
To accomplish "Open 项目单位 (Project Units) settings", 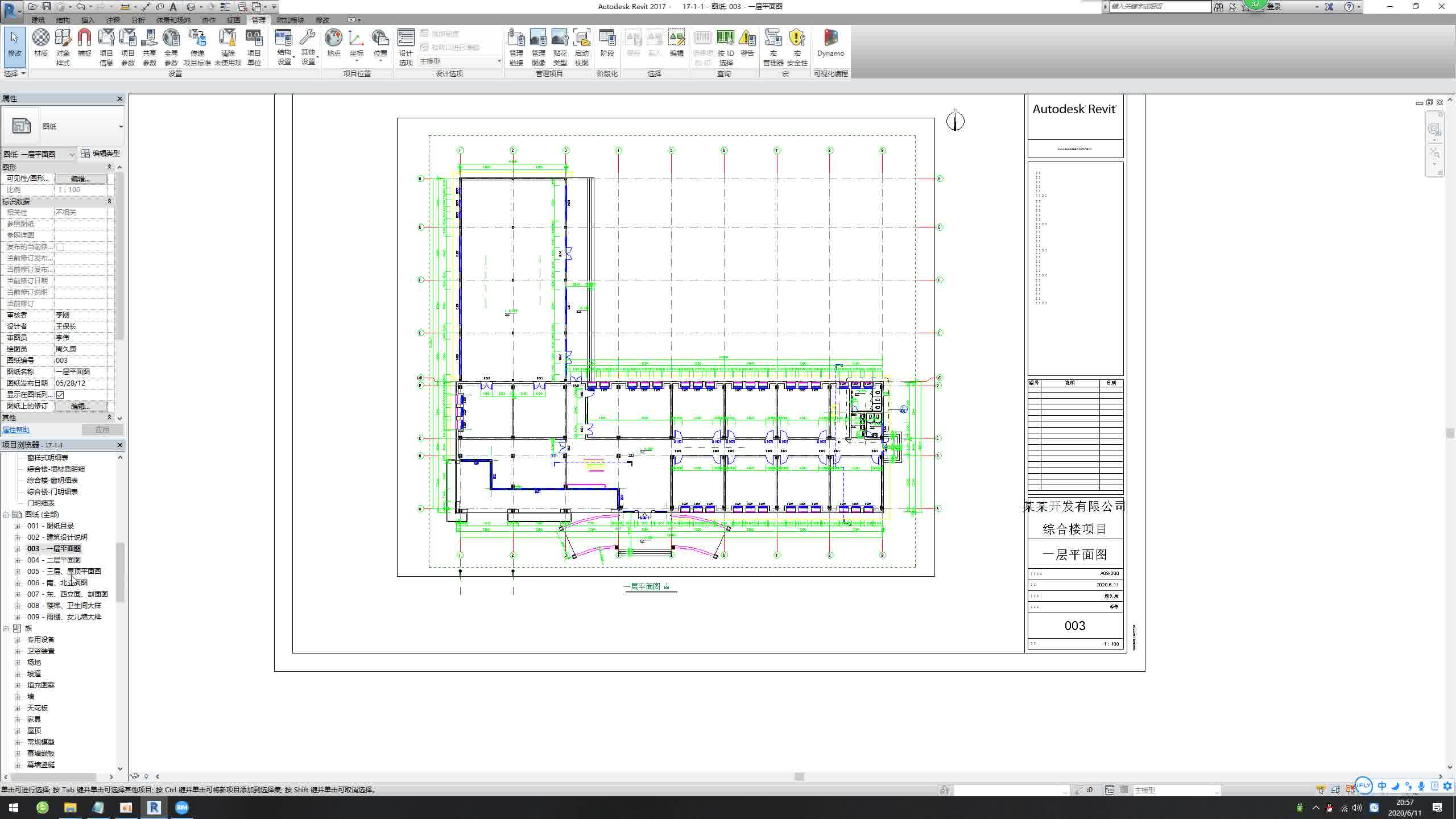I will pos(253,45).
